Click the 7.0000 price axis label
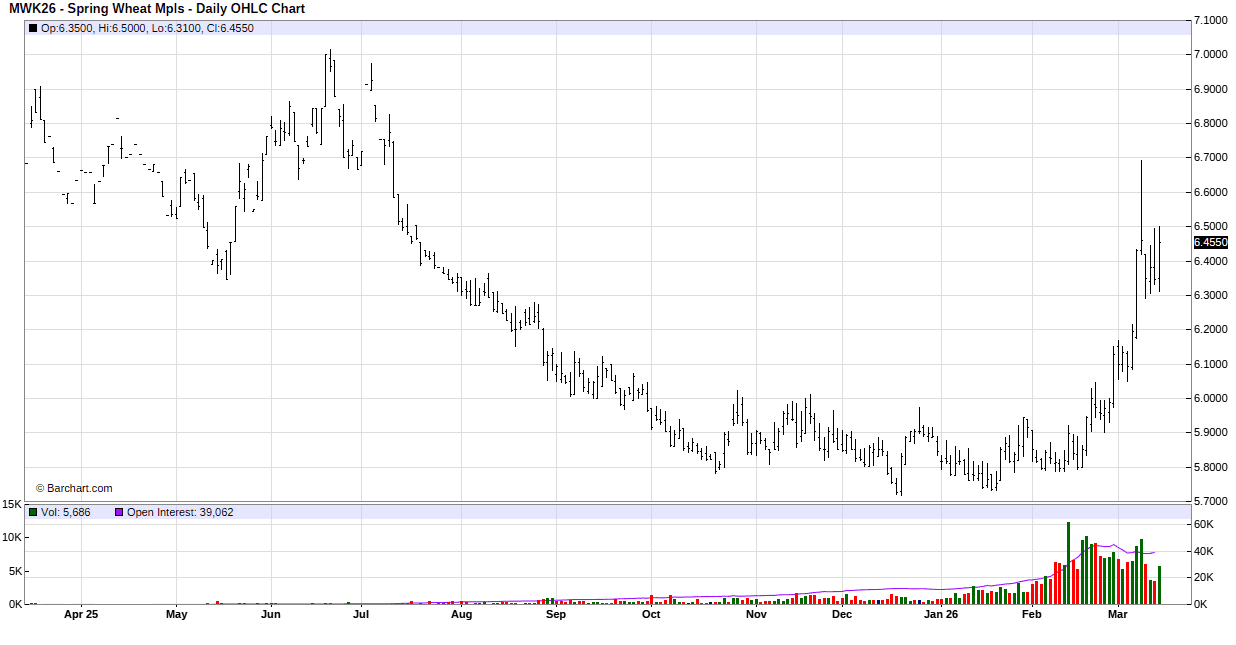1236x645 pixels. (1210, 54)
